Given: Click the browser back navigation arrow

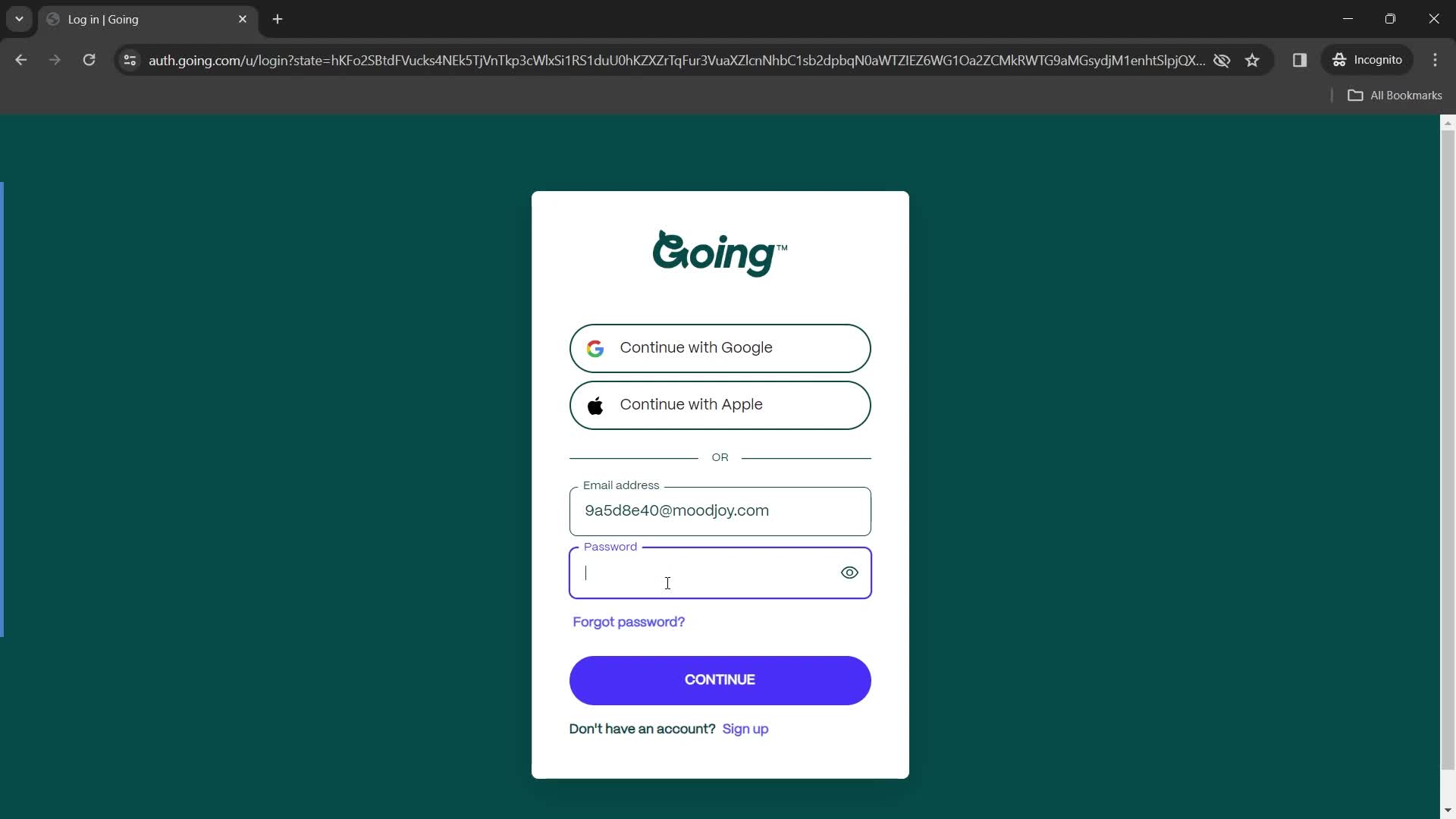Looking at the screenshot, I should tap(21, 60).
